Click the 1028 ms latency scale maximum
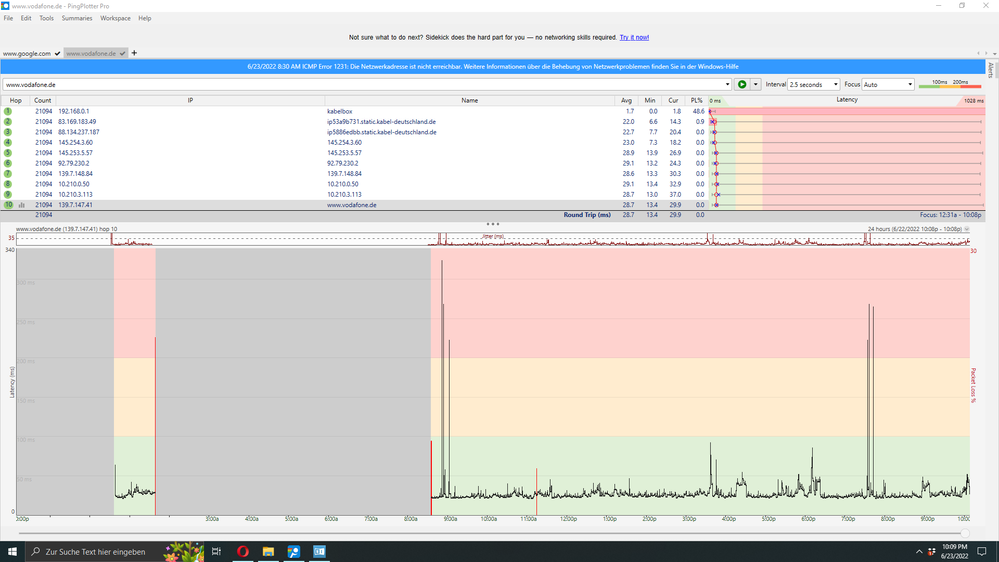This screenshot has width=999, height=562. (x=974, y=101)
